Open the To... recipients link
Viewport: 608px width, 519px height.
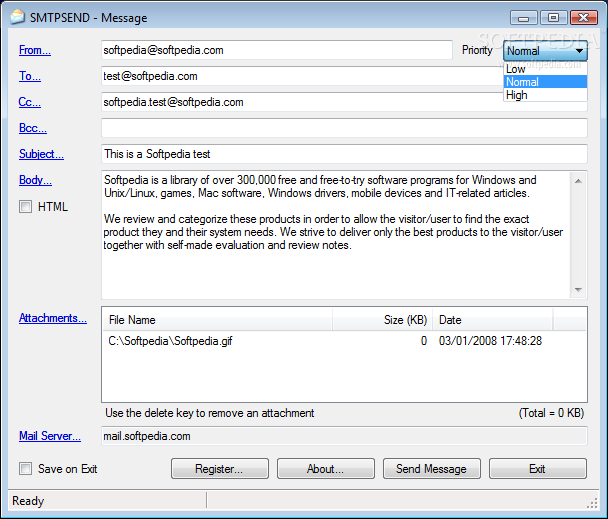29,76
